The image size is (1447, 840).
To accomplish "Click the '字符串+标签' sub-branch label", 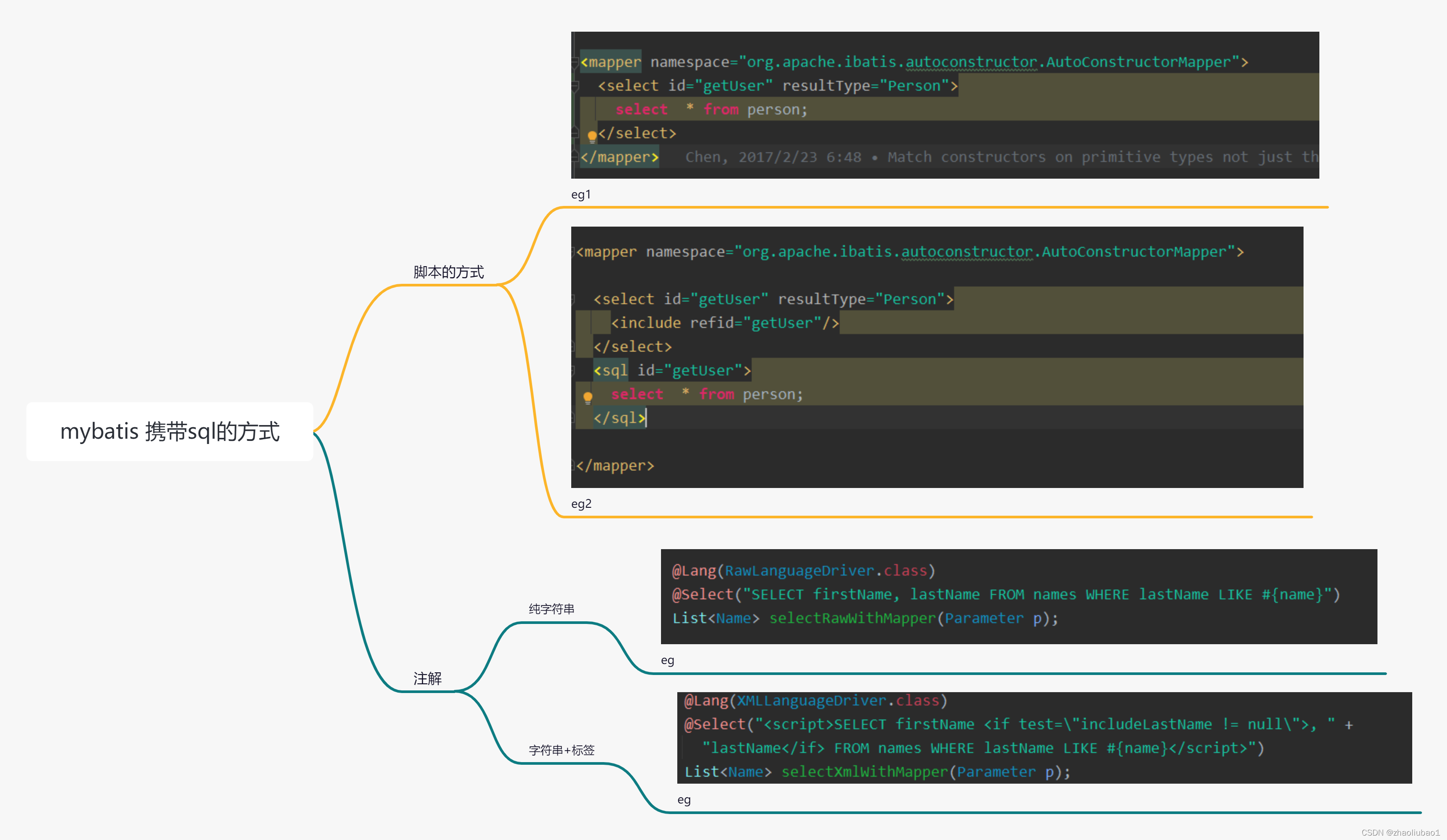I will (561, 750).
